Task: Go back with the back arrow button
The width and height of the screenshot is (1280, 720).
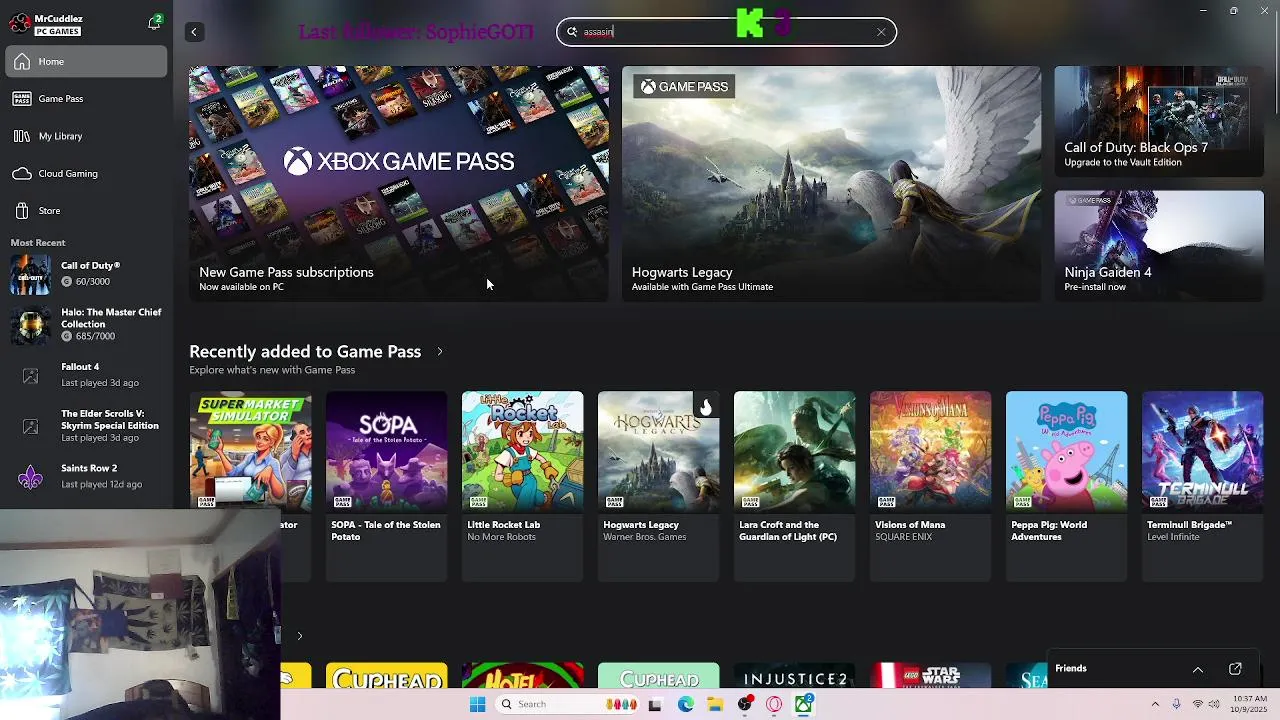Action: pyautogui.click(x=194, y=32)
